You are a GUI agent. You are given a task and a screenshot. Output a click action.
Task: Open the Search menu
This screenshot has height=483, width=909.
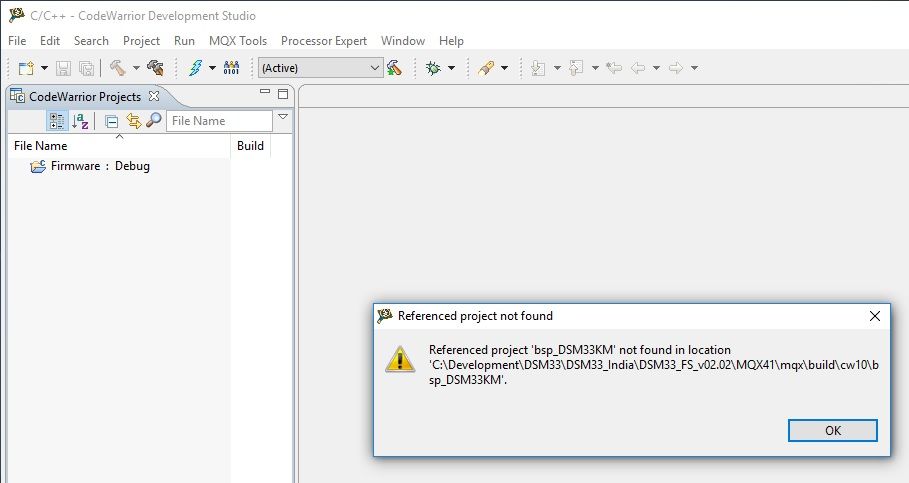point(91,41)
